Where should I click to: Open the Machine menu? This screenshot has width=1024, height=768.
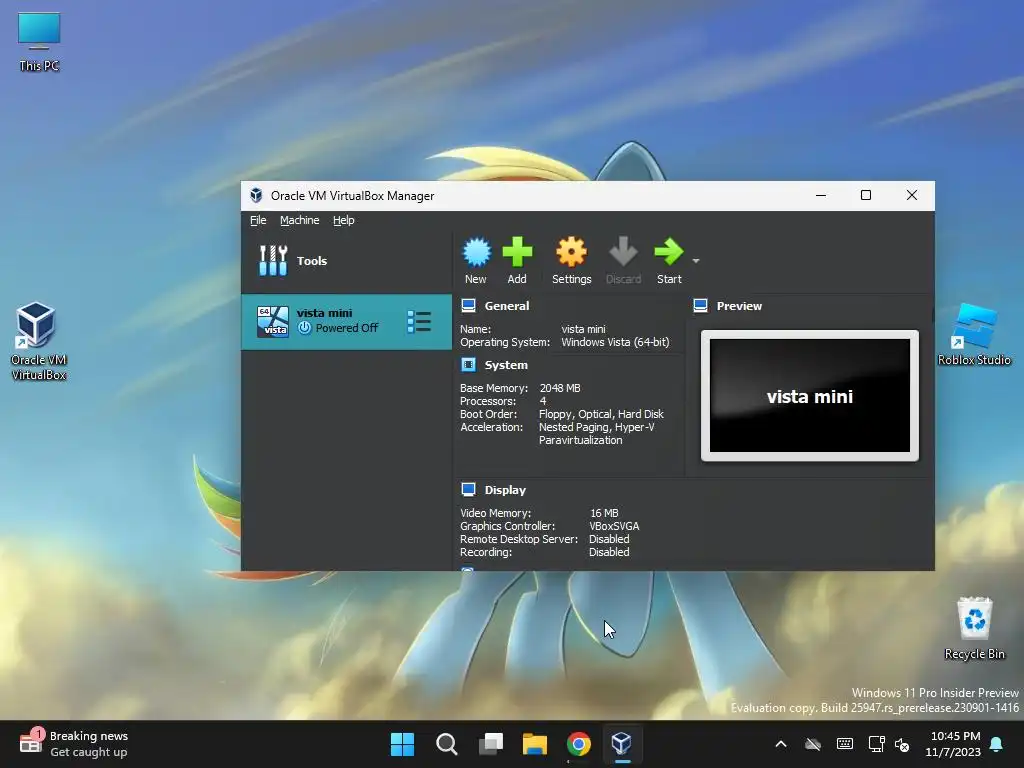tap(299, 220)
